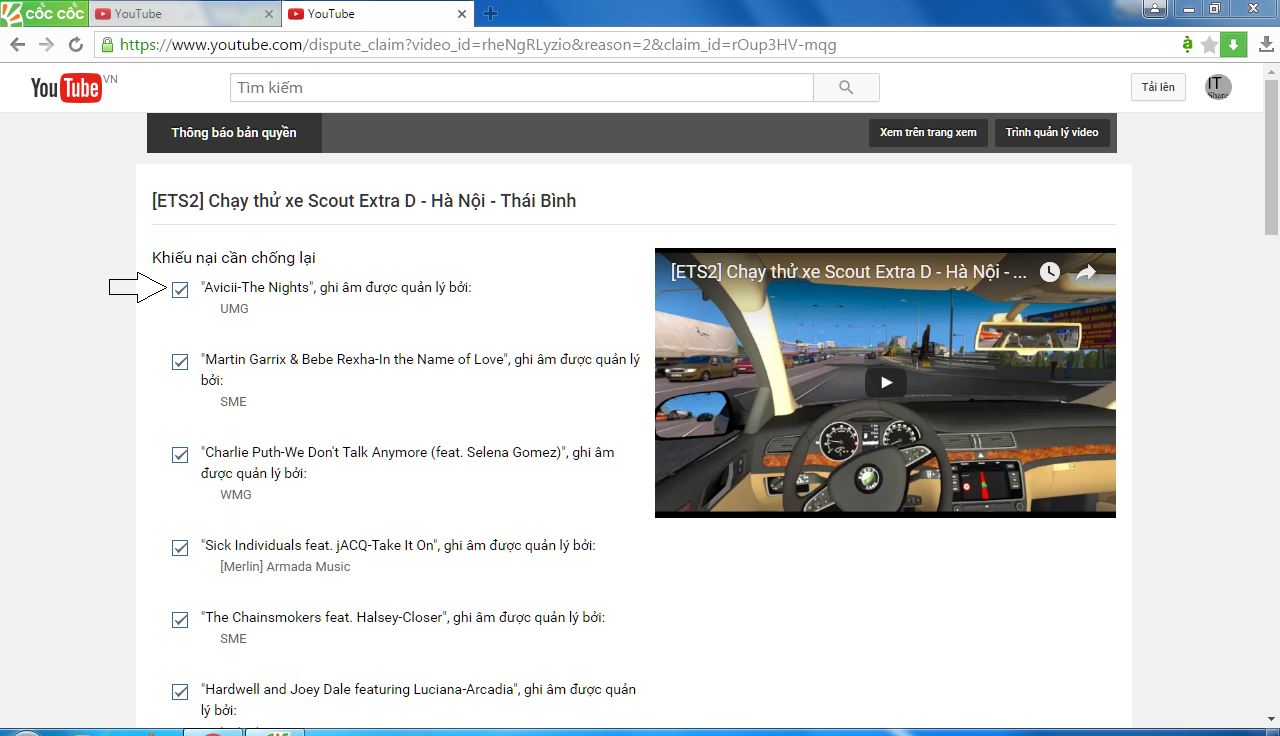Play the embedded video preview
The height and width of the screenshot is (736, 1280).
point(885,382)
